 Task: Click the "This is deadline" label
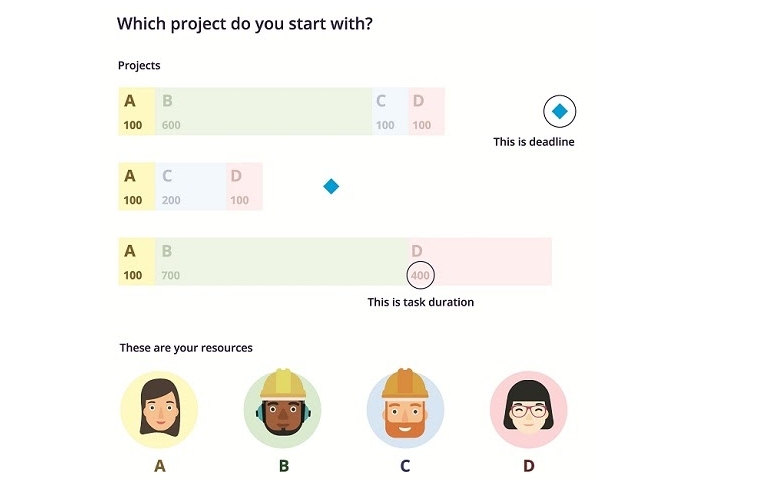pos(534,142)
